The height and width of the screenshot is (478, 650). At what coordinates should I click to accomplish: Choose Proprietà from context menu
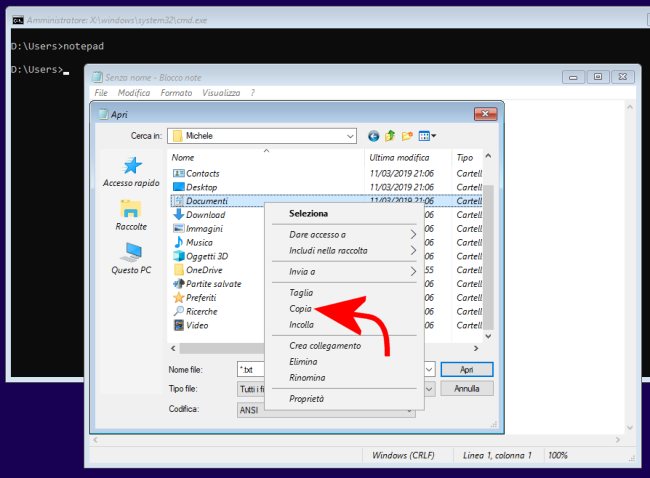coord(306,398)
